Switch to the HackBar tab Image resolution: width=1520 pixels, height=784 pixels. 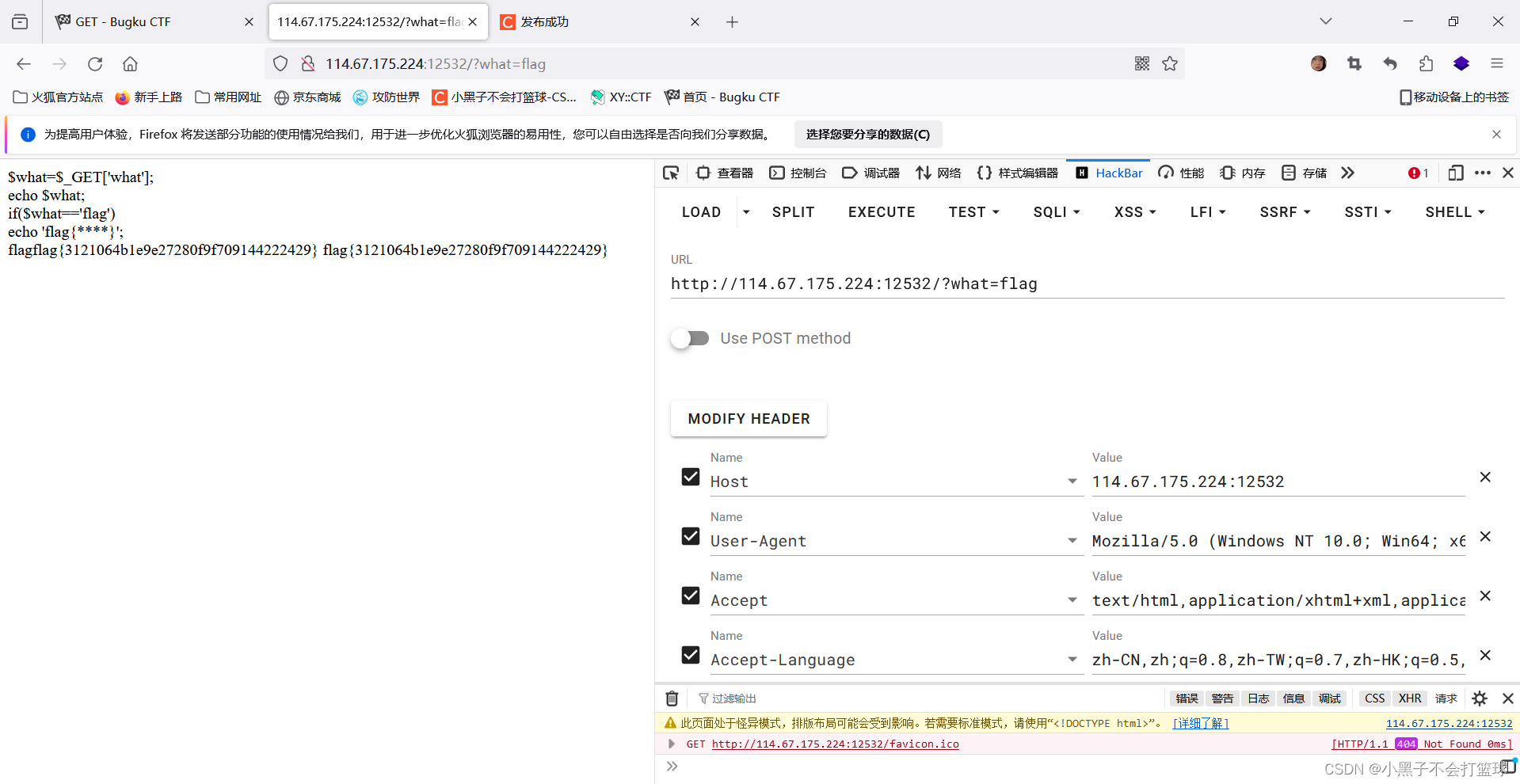tap(1108, 173)
